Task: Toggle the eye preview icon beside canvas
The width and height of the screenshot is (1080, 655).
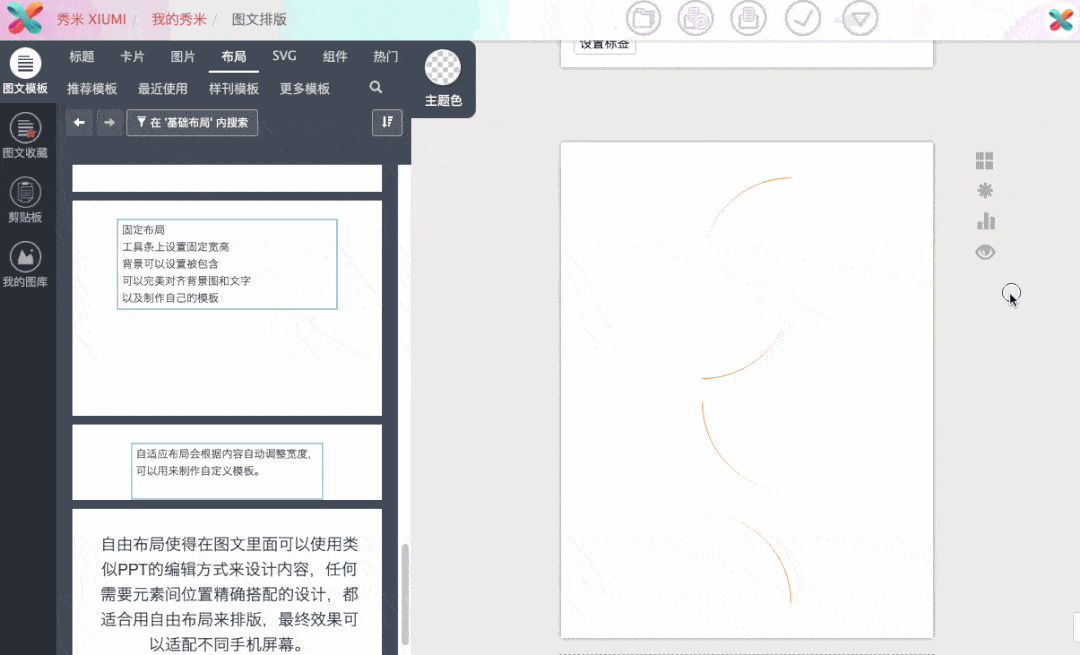Action: pyautogui.click(x=986, y=252)
